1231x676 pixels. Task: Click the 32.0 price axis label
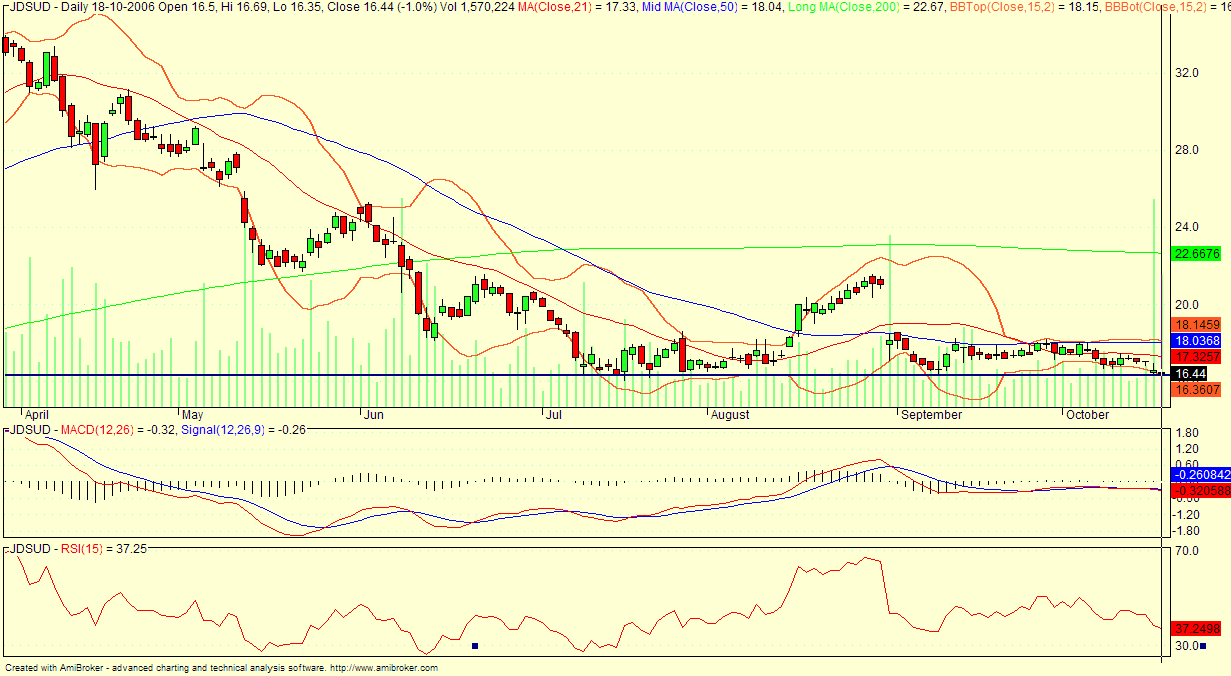pos(1188,73)
